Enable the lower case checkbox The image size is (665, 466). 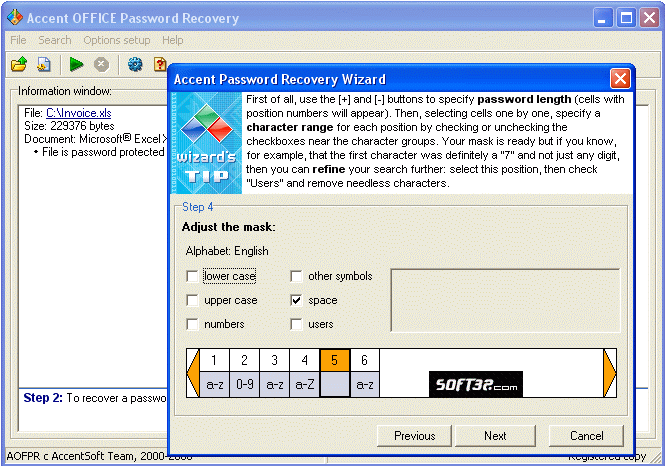pyautogui.click(x=192, y=276)
